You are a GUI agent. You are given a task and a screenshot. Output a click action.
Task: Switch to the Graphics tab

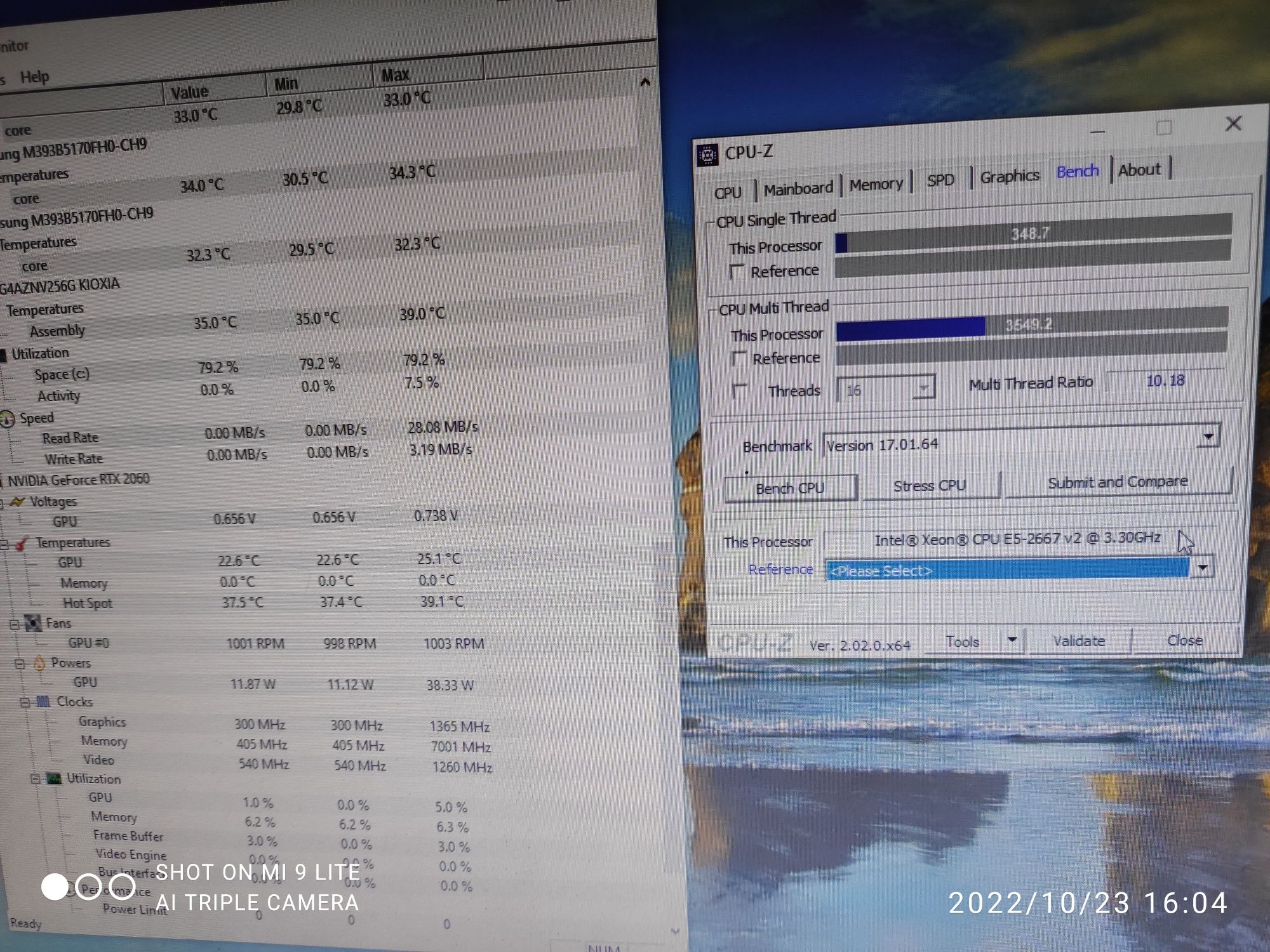click(1009, 176)
